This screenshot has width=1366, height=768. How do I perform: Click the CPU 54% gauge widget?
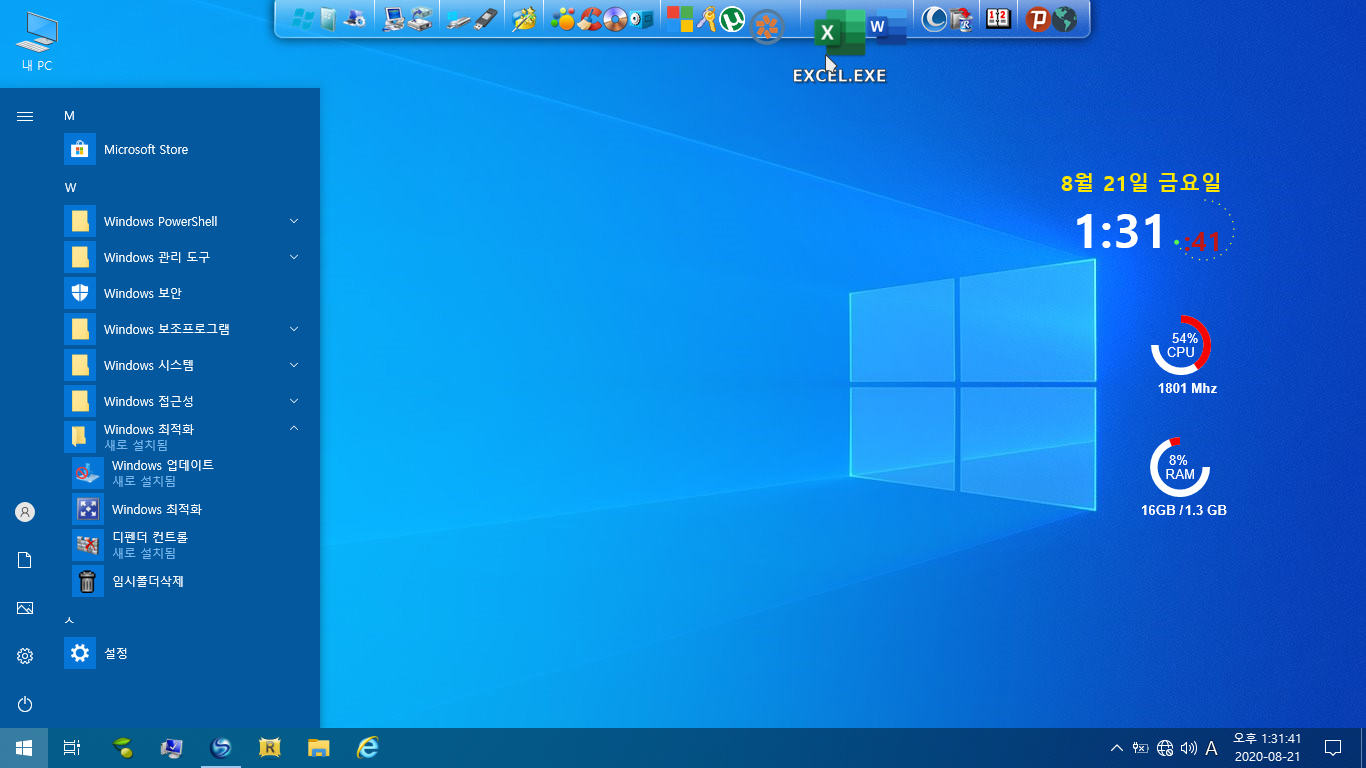coord(1181,345)
